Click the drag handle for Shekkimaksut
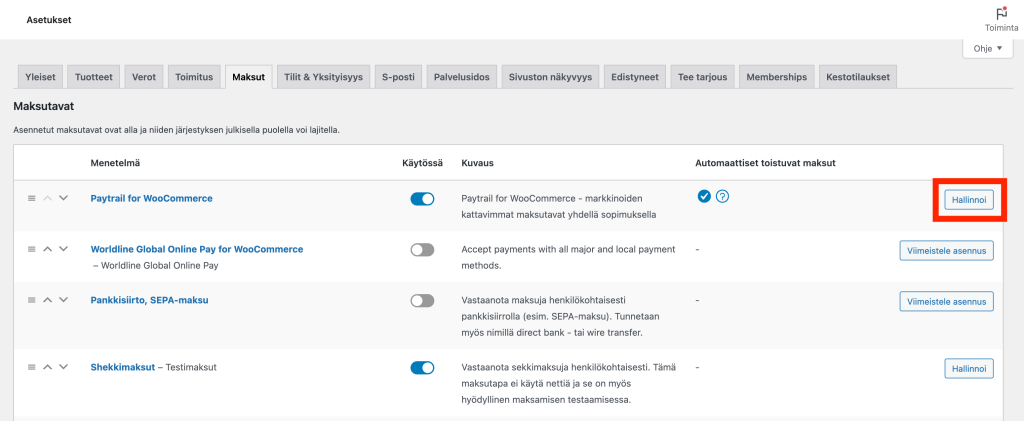Screen dimensions: 1024x421 pos(31,367)
